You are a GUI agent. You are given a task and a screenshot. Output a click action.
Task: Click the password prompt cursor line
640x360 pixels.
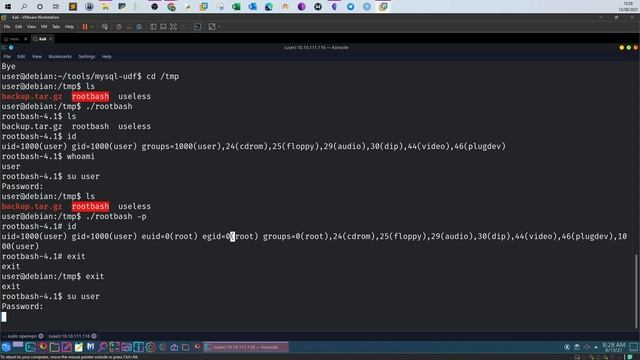click(4, 316)
